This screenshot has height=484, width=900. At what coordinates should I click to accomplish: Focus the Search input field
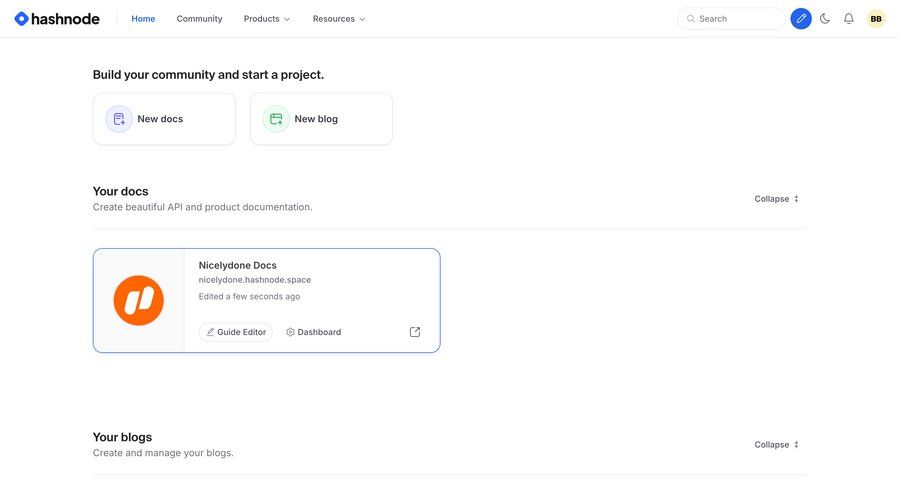(731, 19)
